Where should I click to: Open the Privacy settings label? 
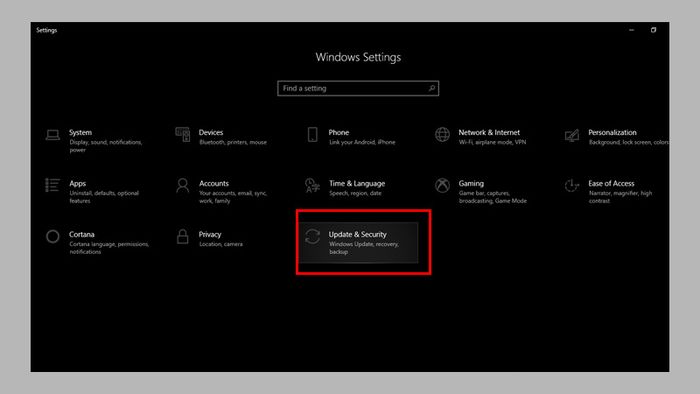[x=210, y=234]
